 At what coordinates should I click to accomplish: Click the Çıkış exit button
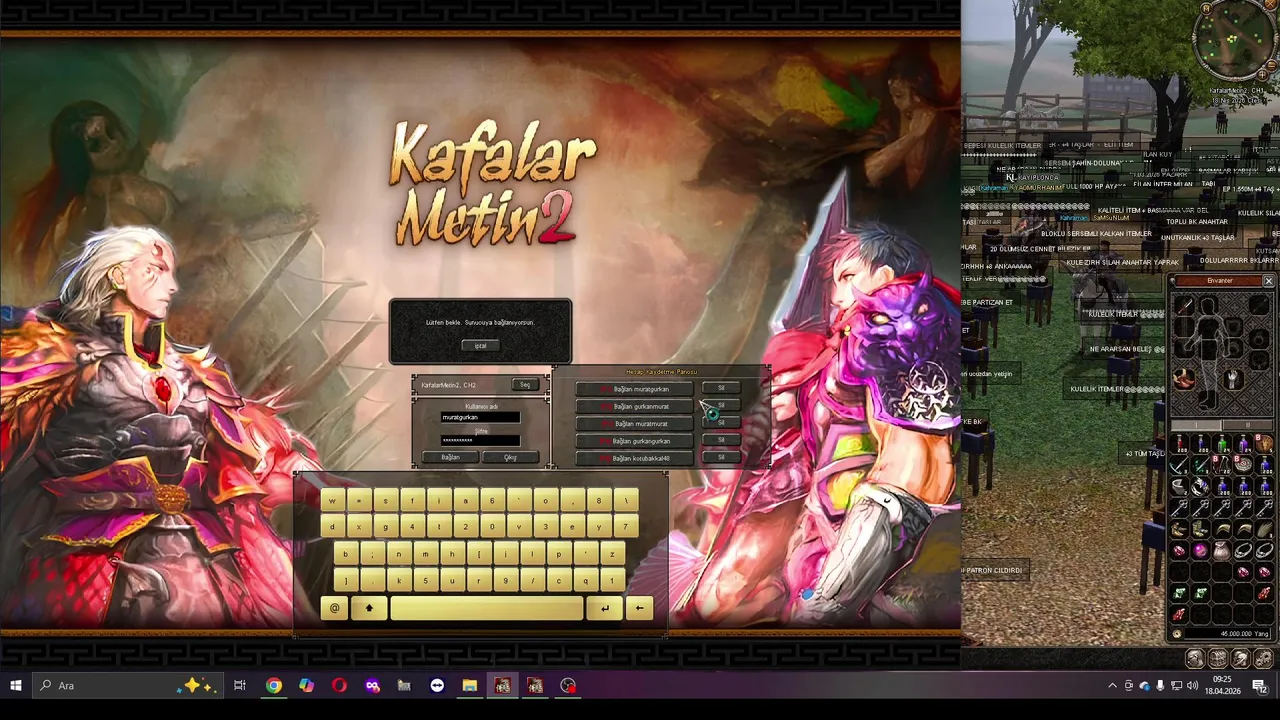pos(510,458)
